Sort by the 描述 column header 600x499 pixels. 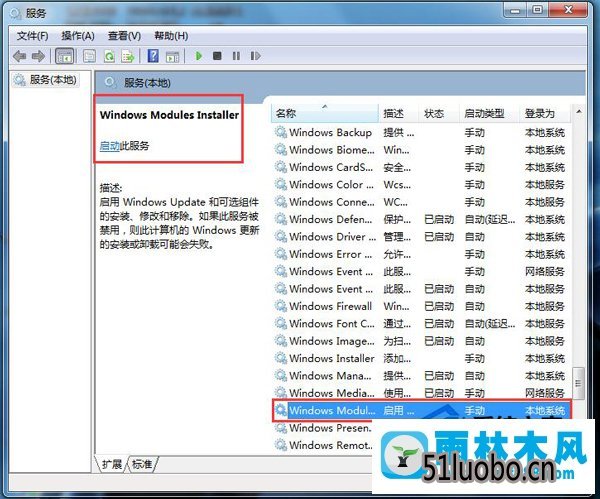pyautogui.click(x=399, y=113)
